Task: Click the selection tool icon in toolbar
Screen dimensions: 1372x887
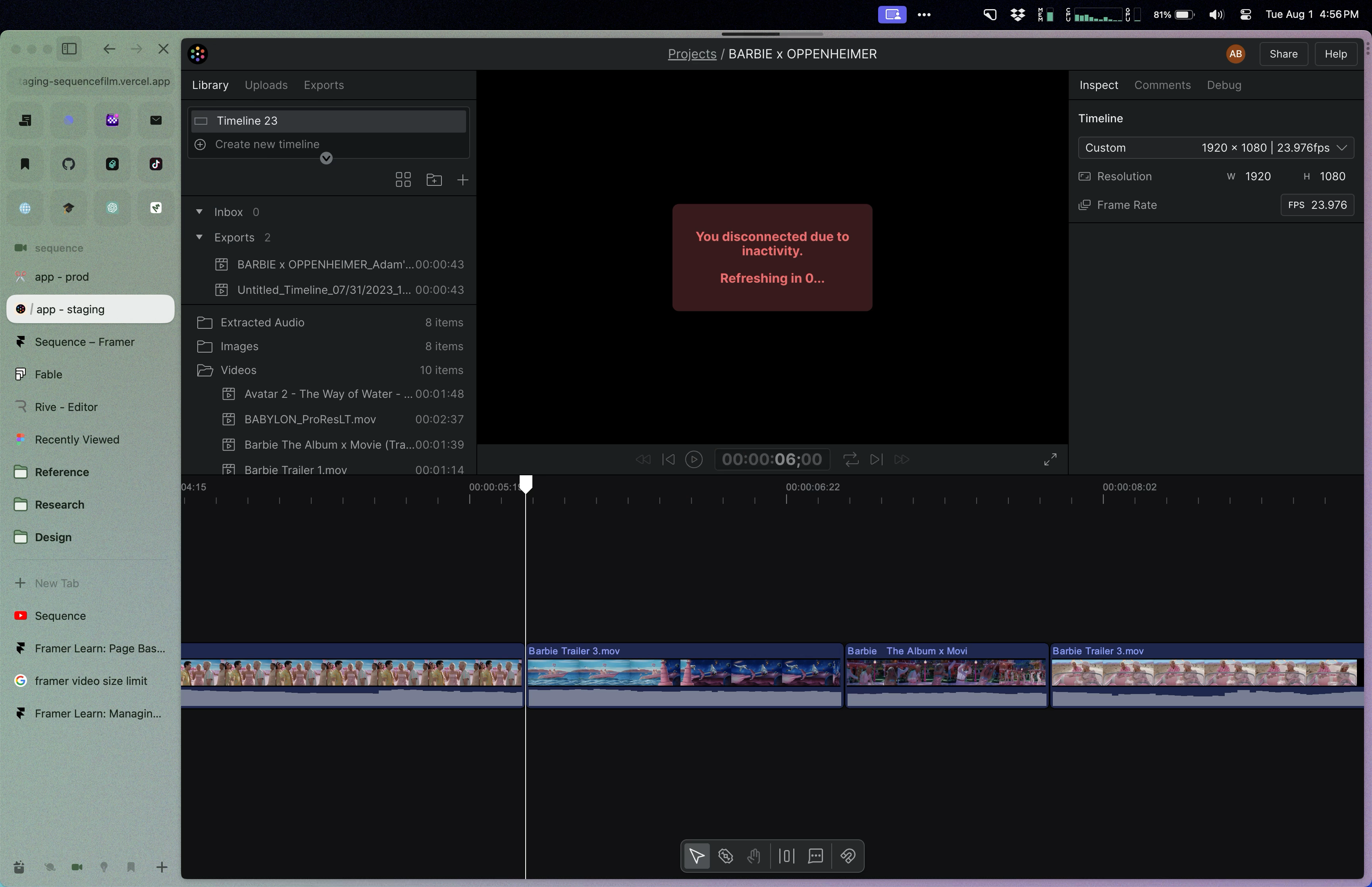Action: point(697,856)
